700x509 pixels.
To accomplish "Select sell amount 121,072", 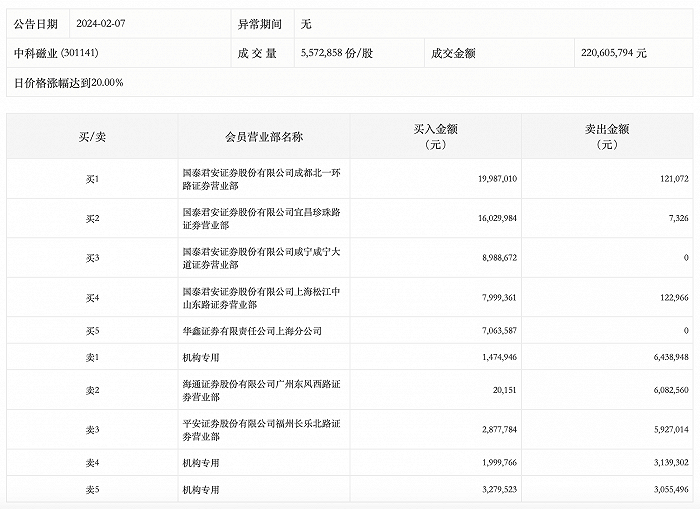I will point(674,179).
